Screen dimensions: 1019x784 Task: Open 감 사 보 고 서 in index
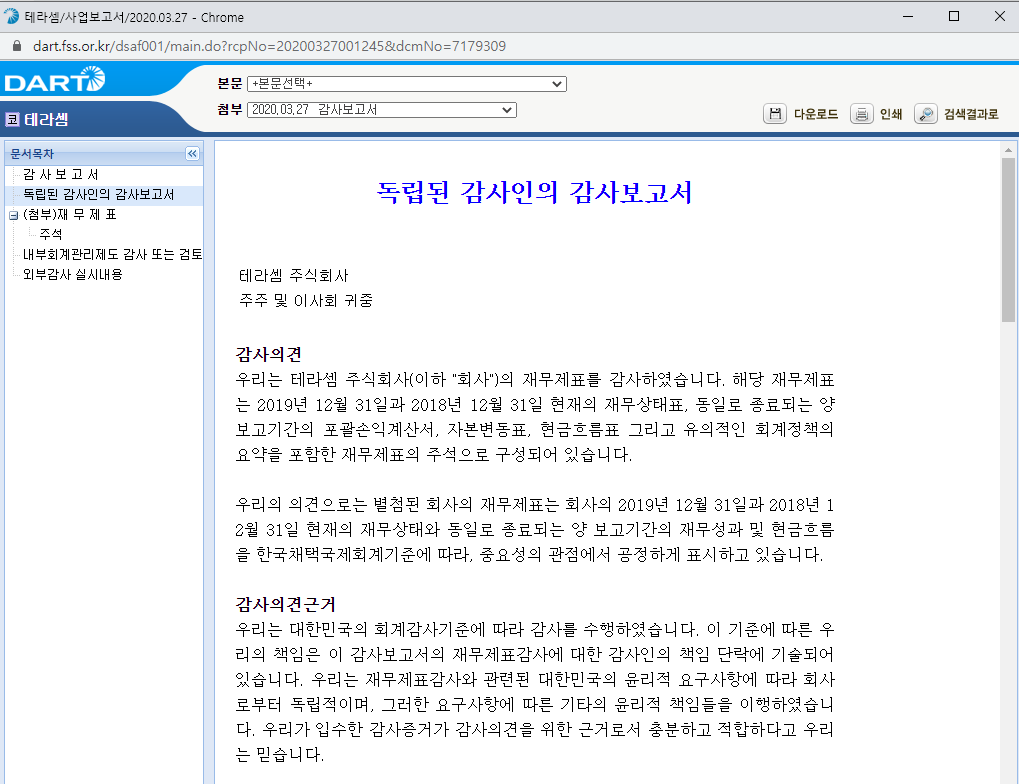coord(60,174)
